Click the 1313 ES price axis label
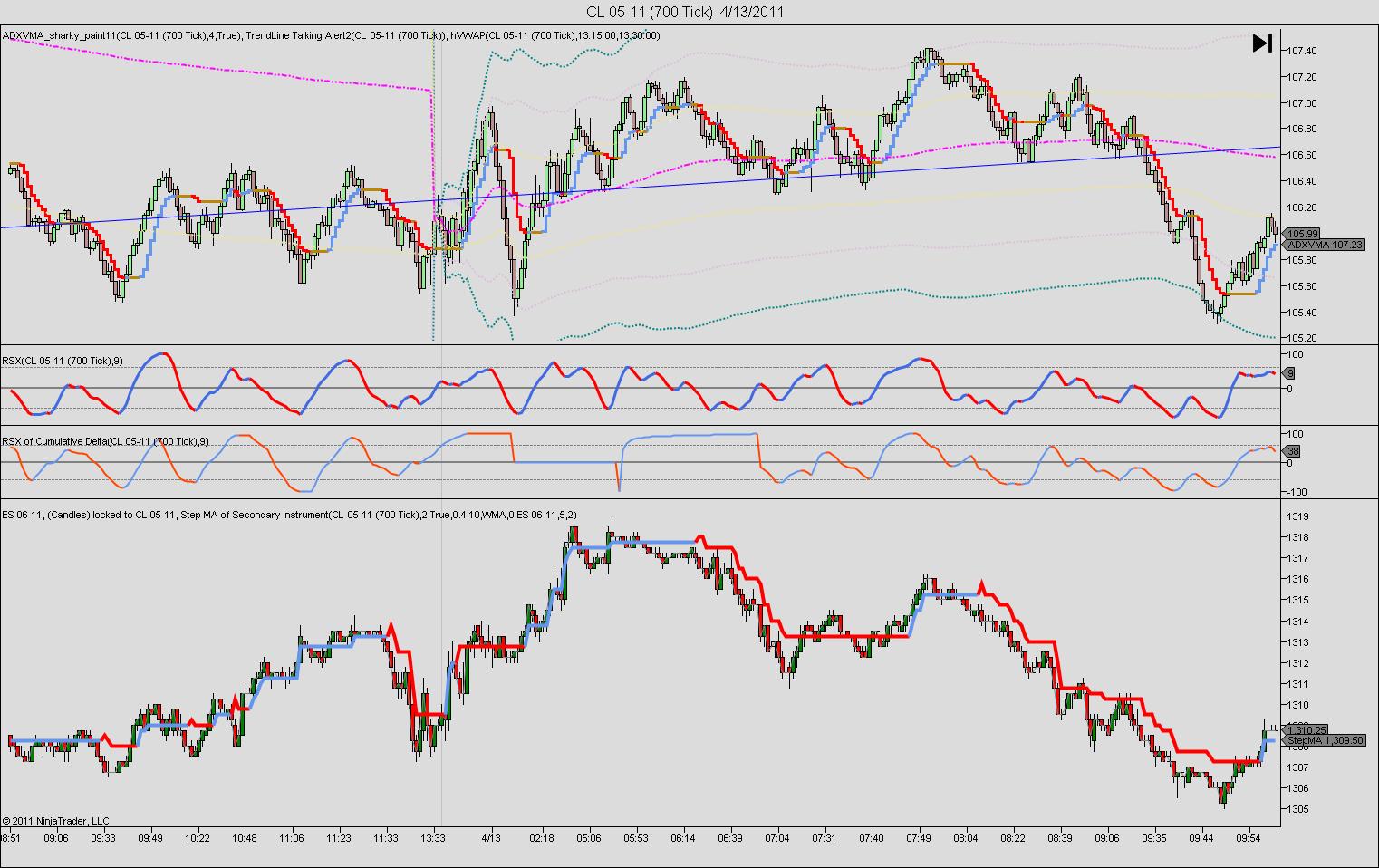The height and width of the screenshot is (868, 1379). [x=1297, y=642]
